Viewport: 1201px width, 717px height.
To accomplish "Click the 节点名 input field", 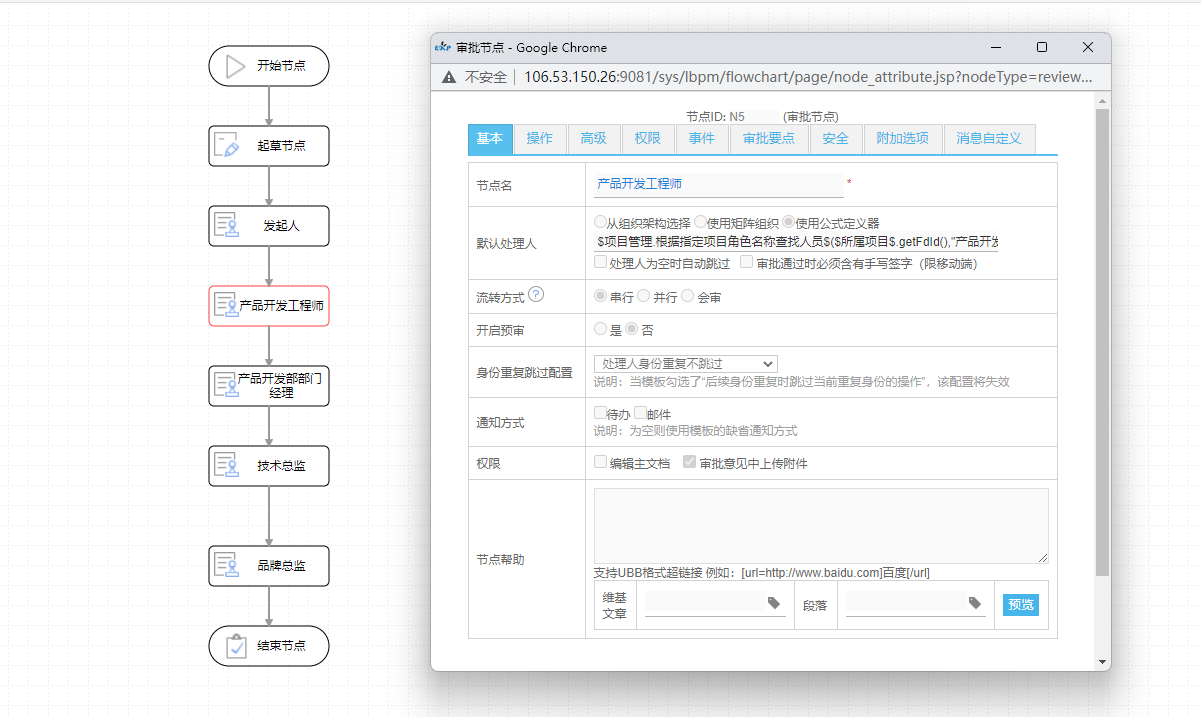I will 718,184.
